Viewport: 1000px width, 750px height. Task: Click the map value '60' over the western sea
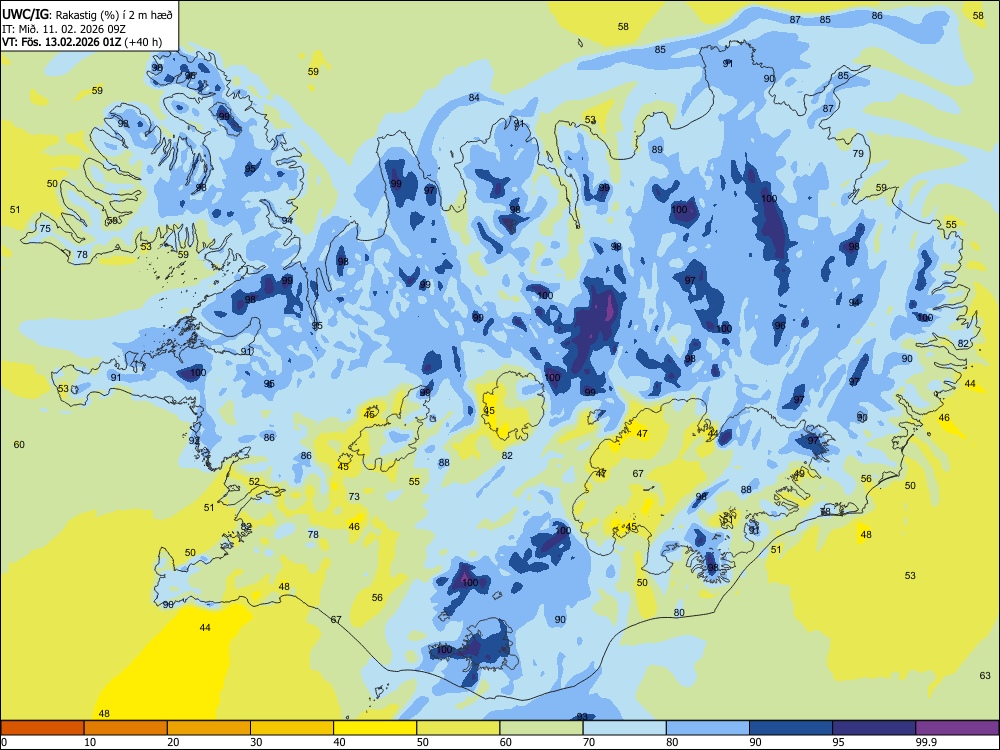19,445
